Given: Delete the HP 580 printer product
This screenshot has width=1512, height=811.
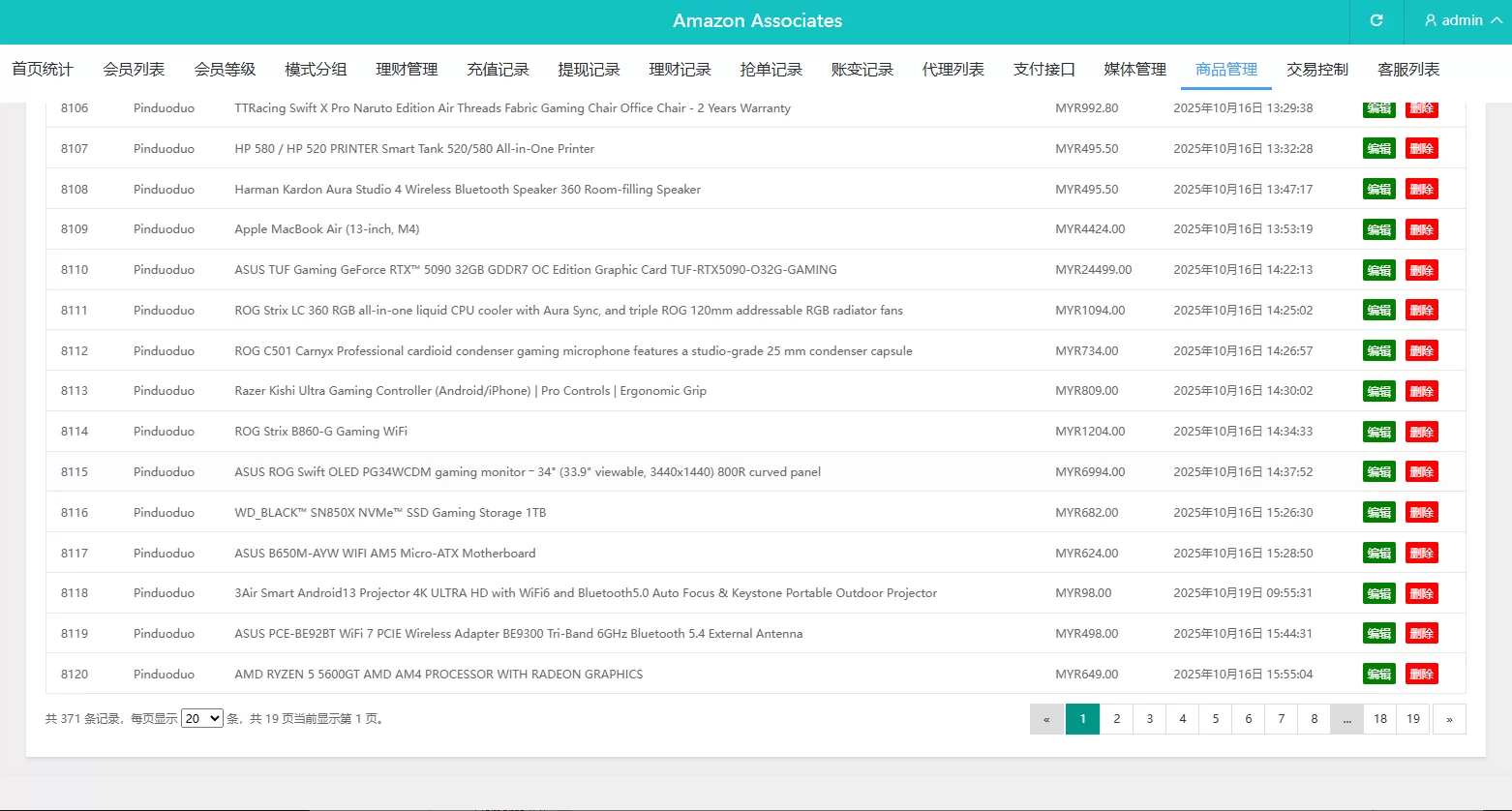Looking at the screenshot, I should tap(1421, 148).
